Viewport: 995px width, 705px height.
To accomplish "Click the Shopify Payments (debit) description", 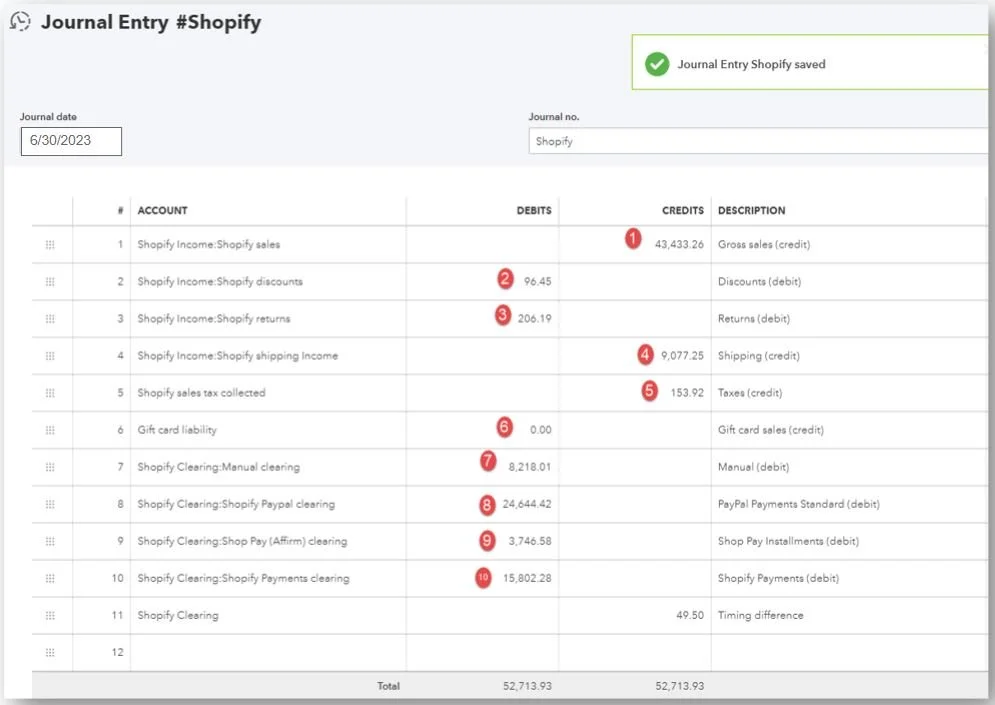I will 778,578.
